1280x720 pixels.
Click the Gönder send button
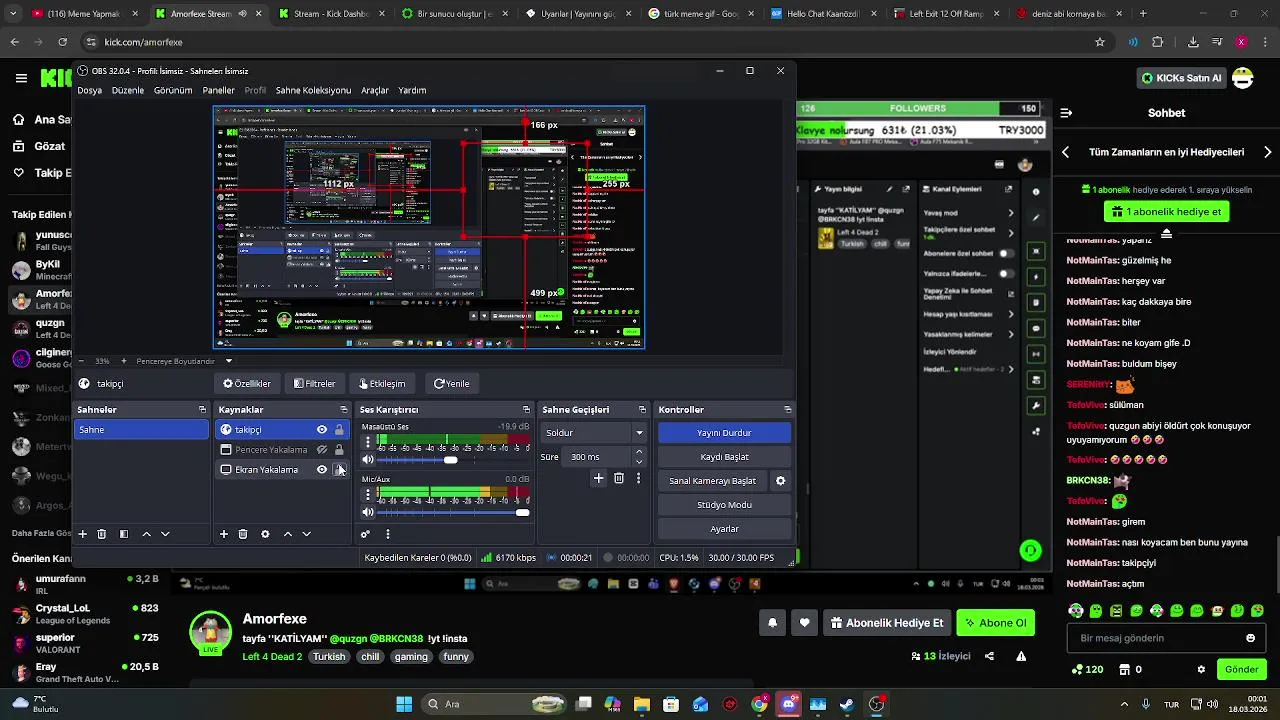click(x=1241, y=669)
